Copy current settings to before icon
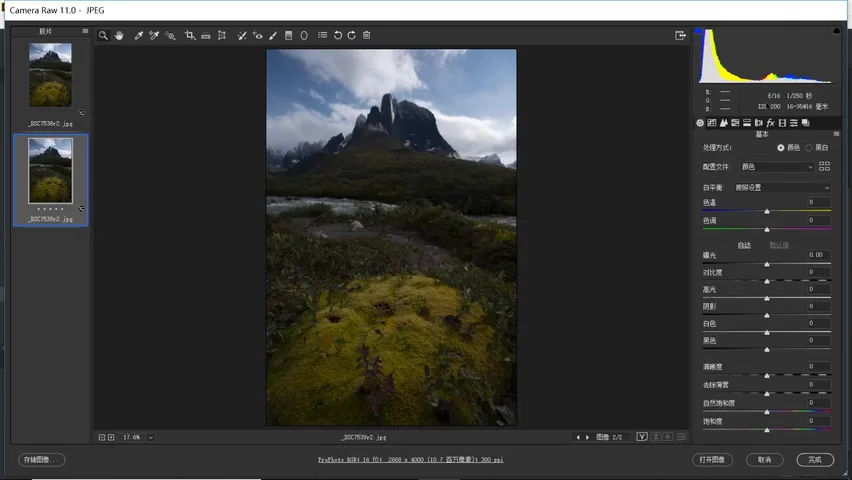This screenshot has width=852, height=480. (668, 437)
